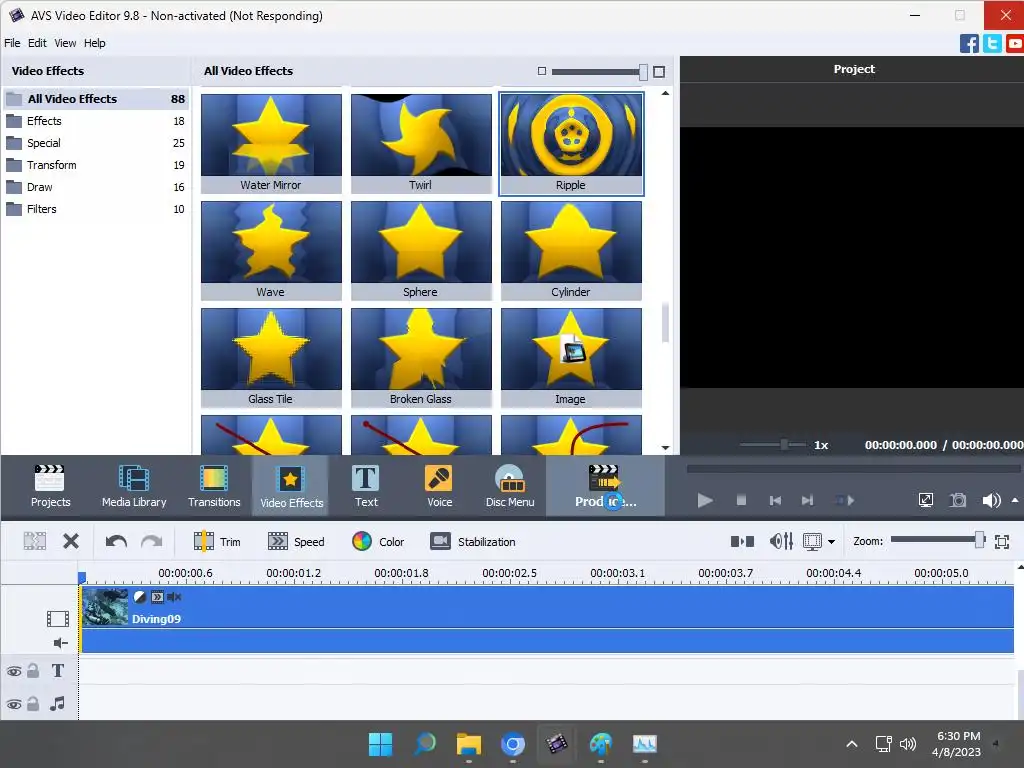The height and width of the screenshot is (768, 1024).
Task: Toggle audio track lock
Action: click(33, 704)
